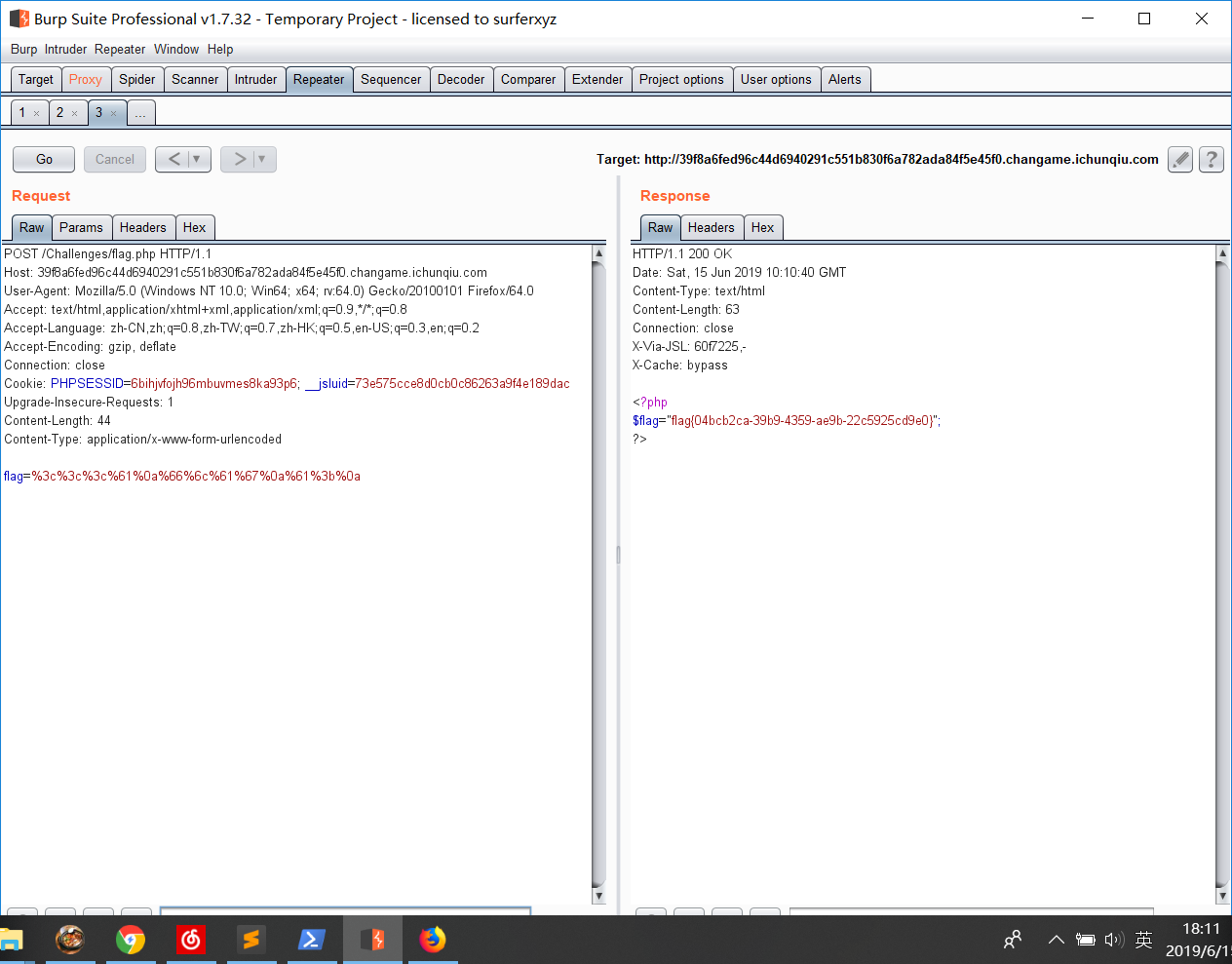Send the request with Go button
This screenshot has height=964, width=1232.
[x=44, y=159]
